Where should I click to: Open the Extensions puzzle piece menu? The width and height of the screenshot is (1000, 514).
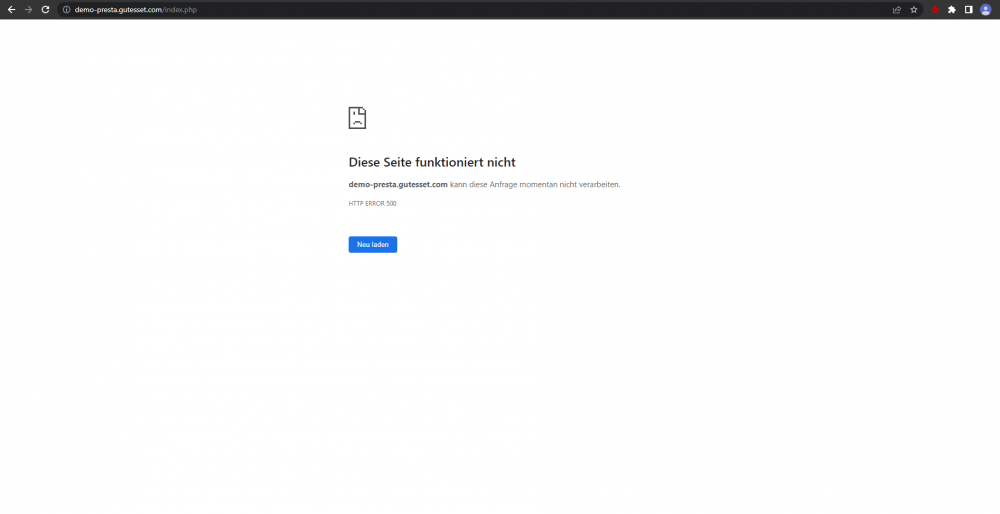952,10
